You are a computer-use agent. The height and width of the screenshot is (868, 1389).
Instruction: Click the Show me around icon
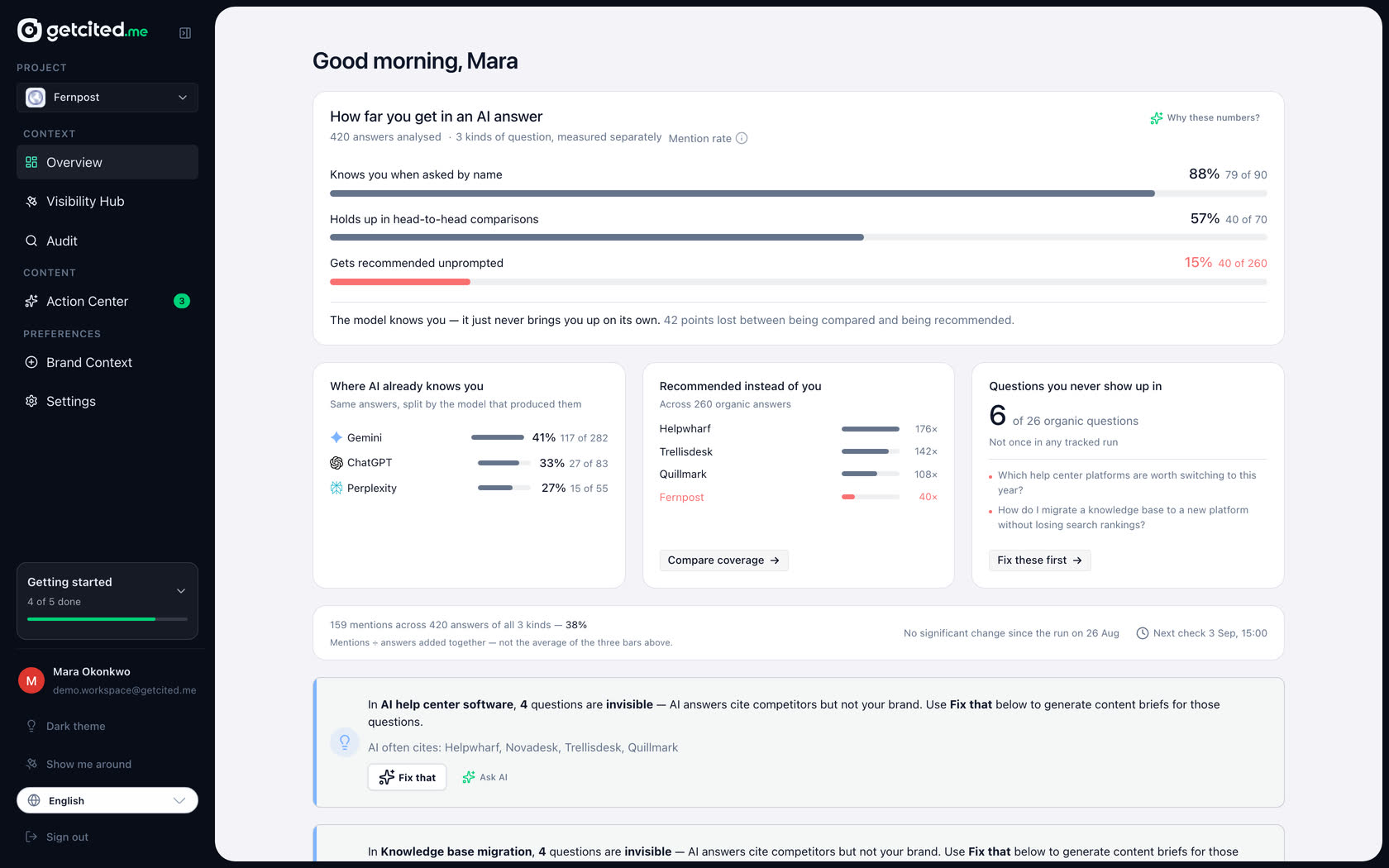pyautogui.click(x=31, y=764)
